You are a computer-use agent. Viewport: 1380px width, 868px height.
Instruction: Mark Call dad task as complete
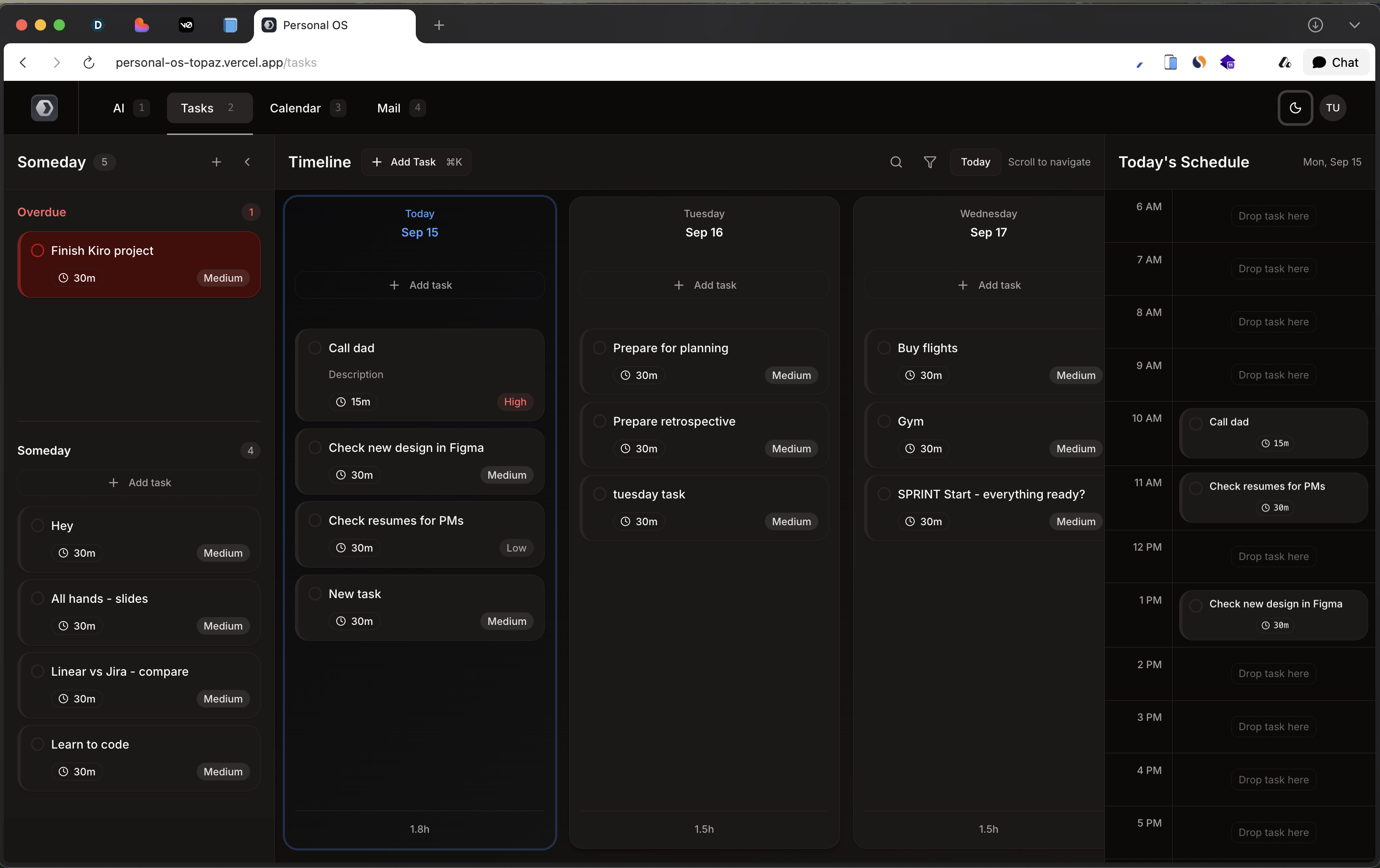pyautogui.click(x=315, y=348)
